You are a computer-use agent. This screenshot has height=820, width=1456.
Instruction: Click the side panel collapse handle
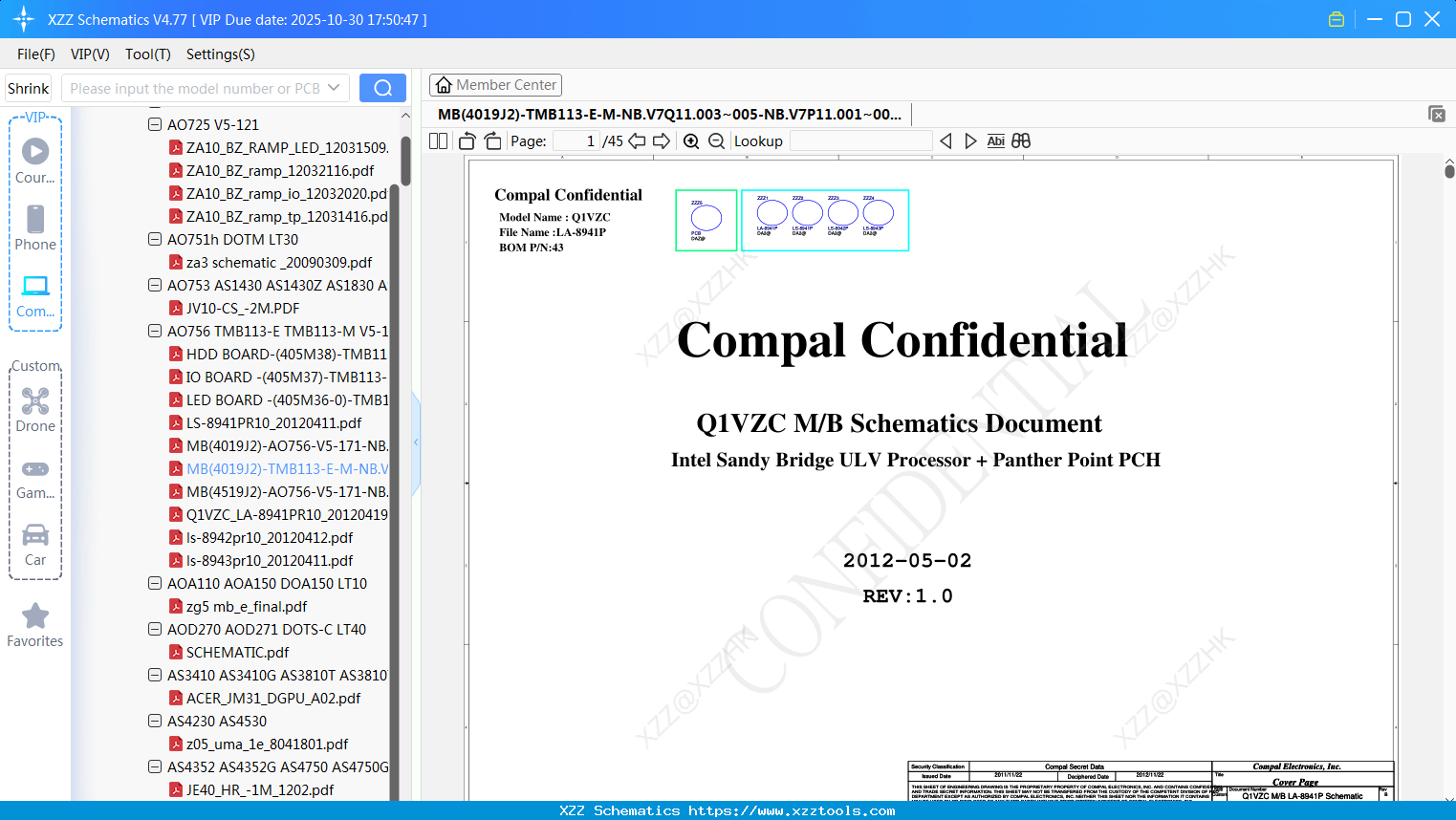(x=416, y=442)
